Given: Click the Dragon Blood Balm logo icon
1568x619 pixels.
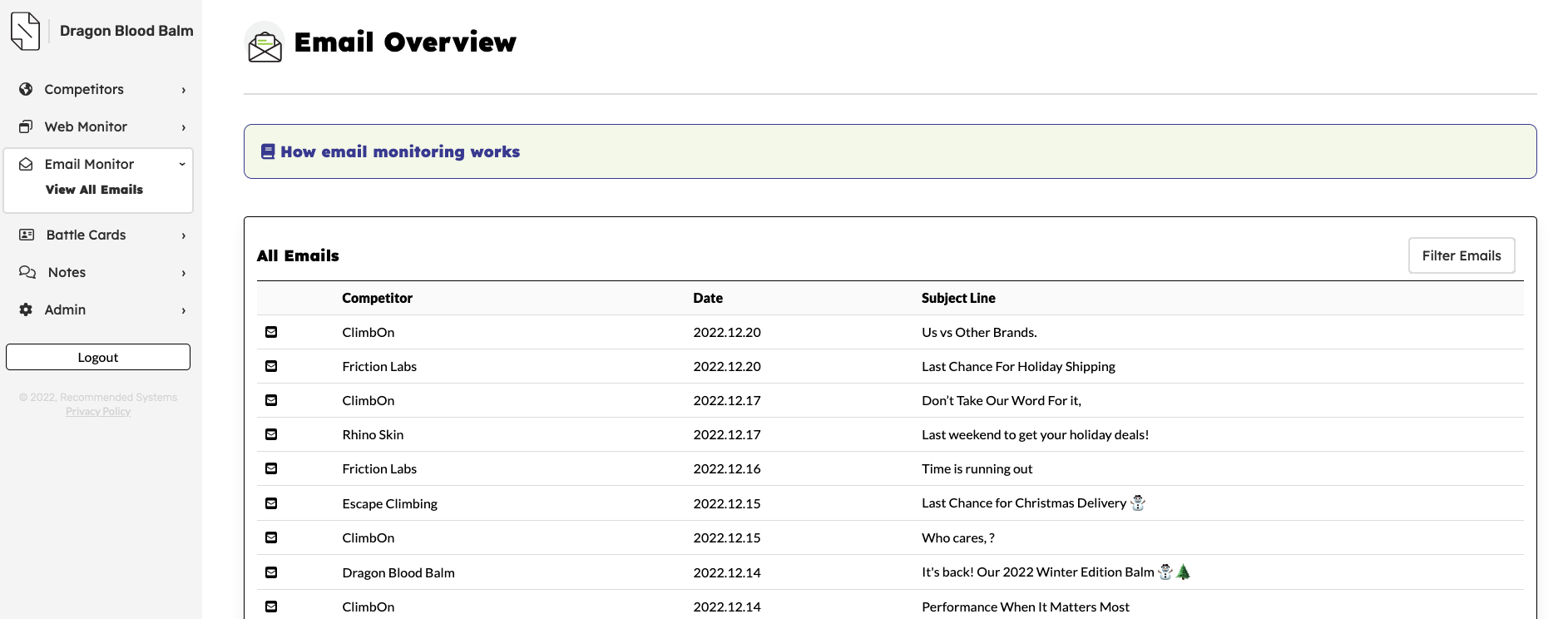Looking at the screenshot, I should click(25, 31).
